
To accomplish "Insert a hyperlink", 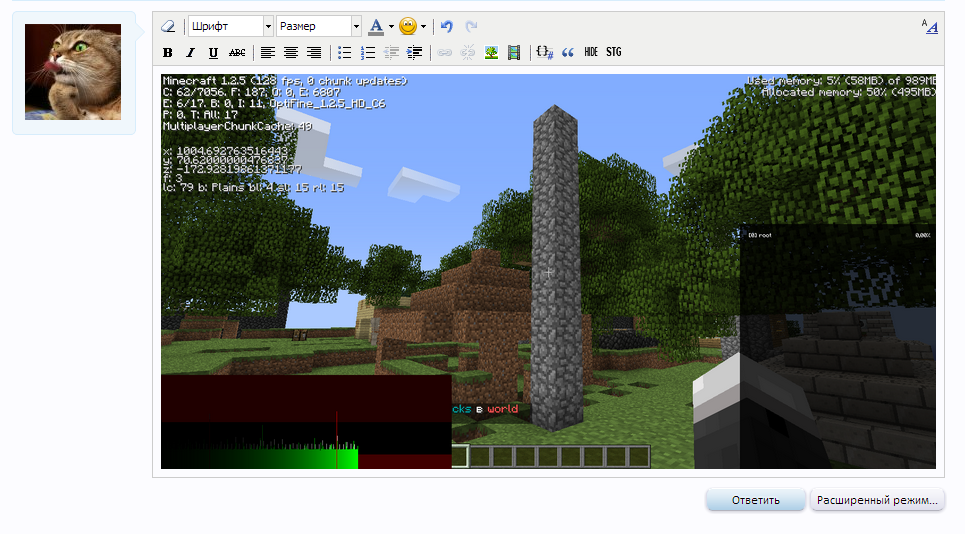I will (x=444, y=53).
